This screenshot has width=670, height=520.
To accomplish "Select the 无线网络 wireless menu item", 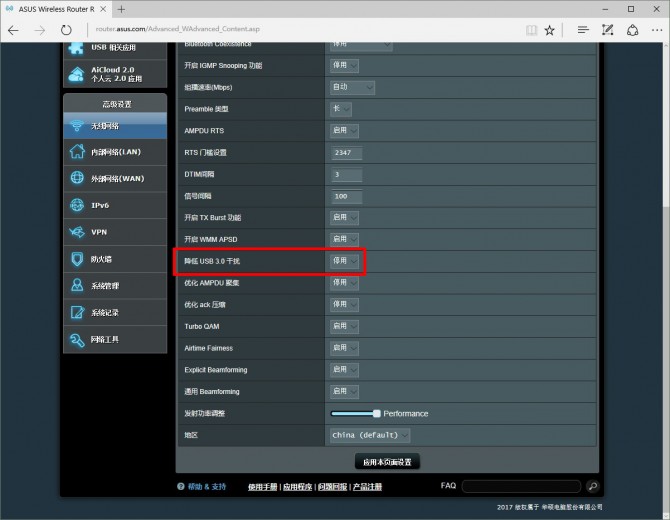I will click(115, 126).
